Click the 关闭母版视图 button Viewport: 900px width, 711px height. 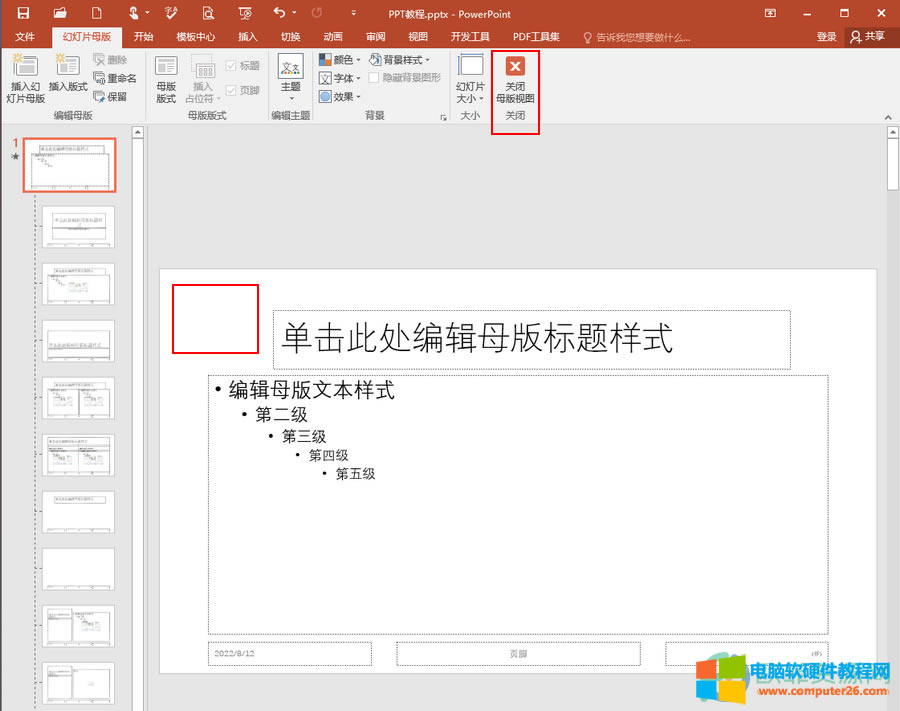point(515,82)
